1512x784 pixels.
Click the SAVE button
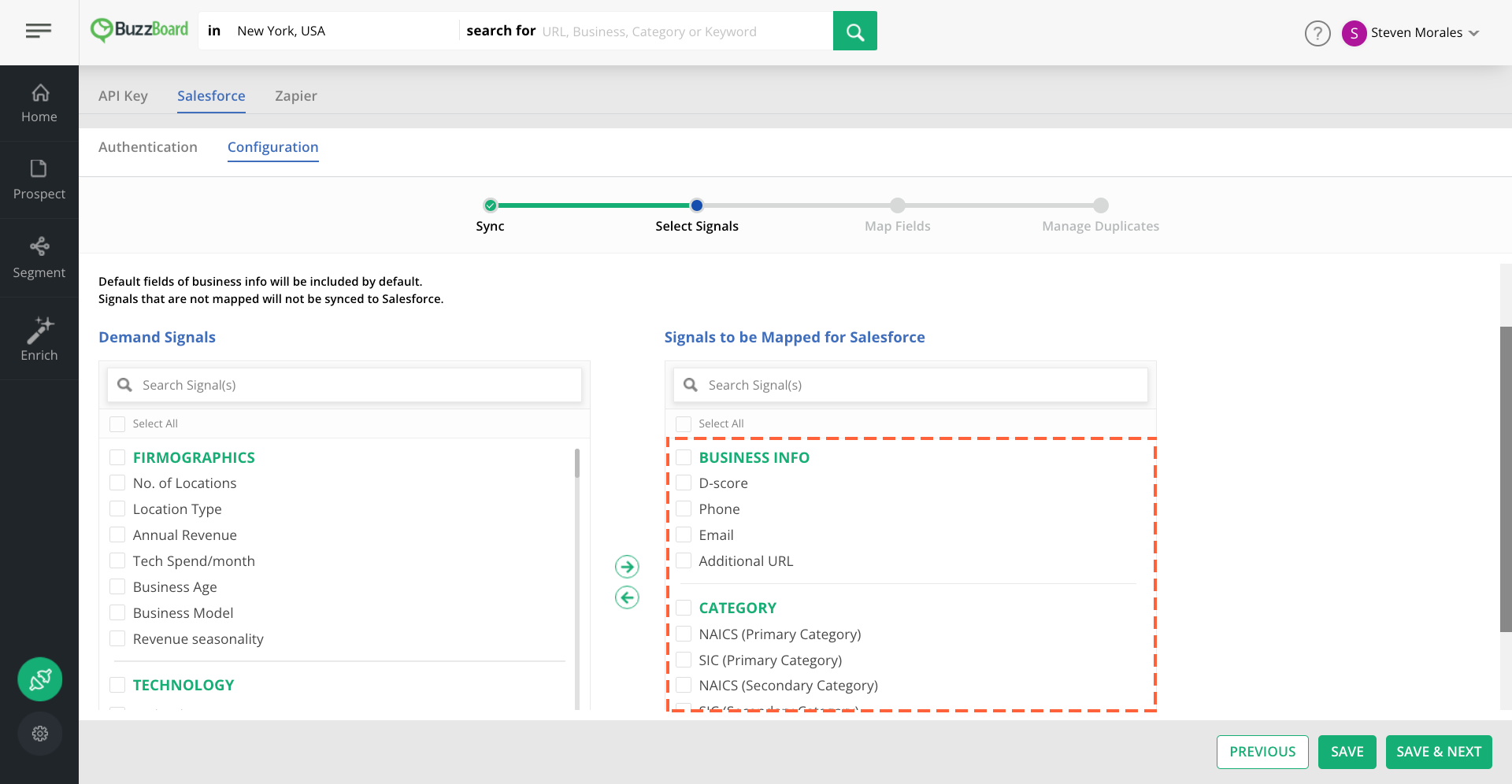(1347, 752)
